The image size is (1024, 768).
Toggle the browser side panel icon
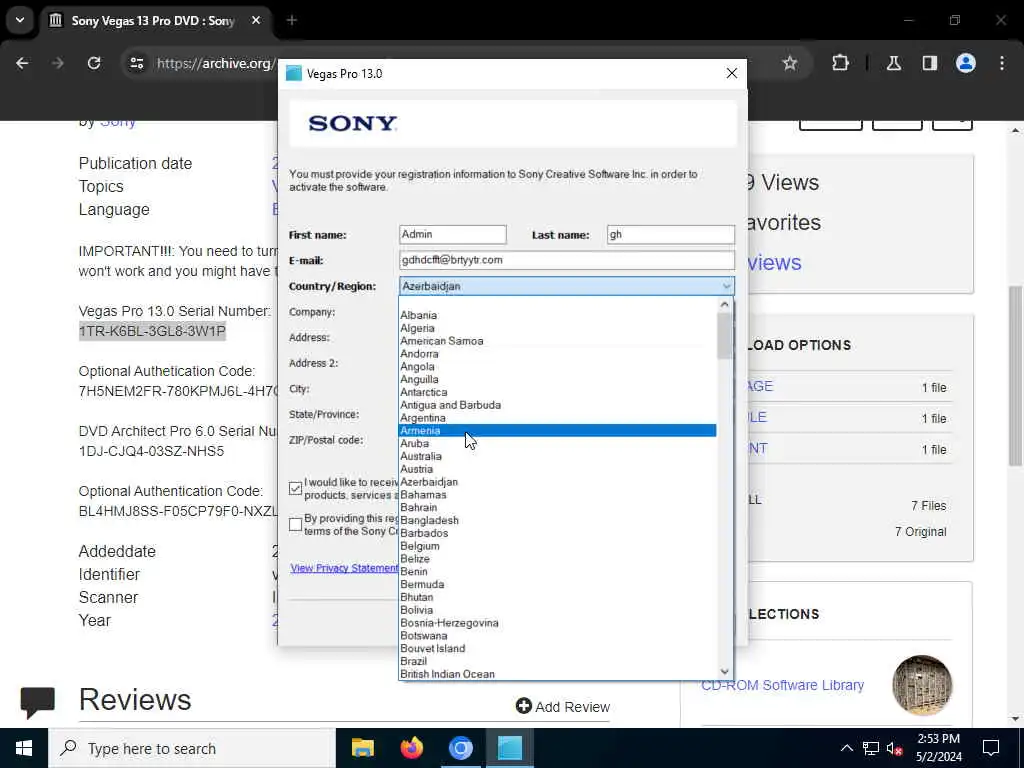coord(929,63)
